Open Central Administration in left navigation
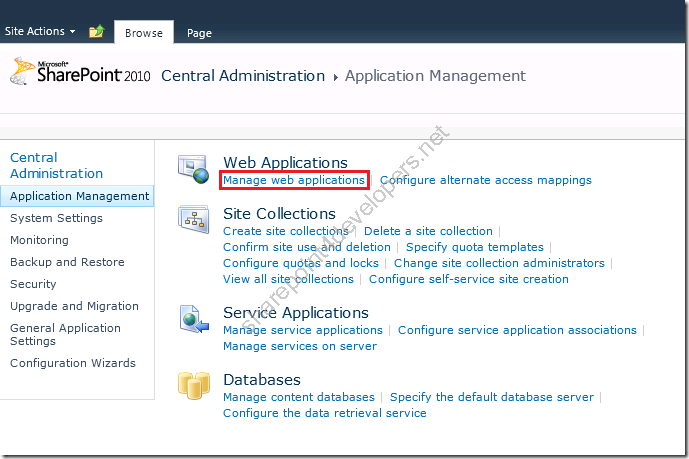 tap(56, 166)
